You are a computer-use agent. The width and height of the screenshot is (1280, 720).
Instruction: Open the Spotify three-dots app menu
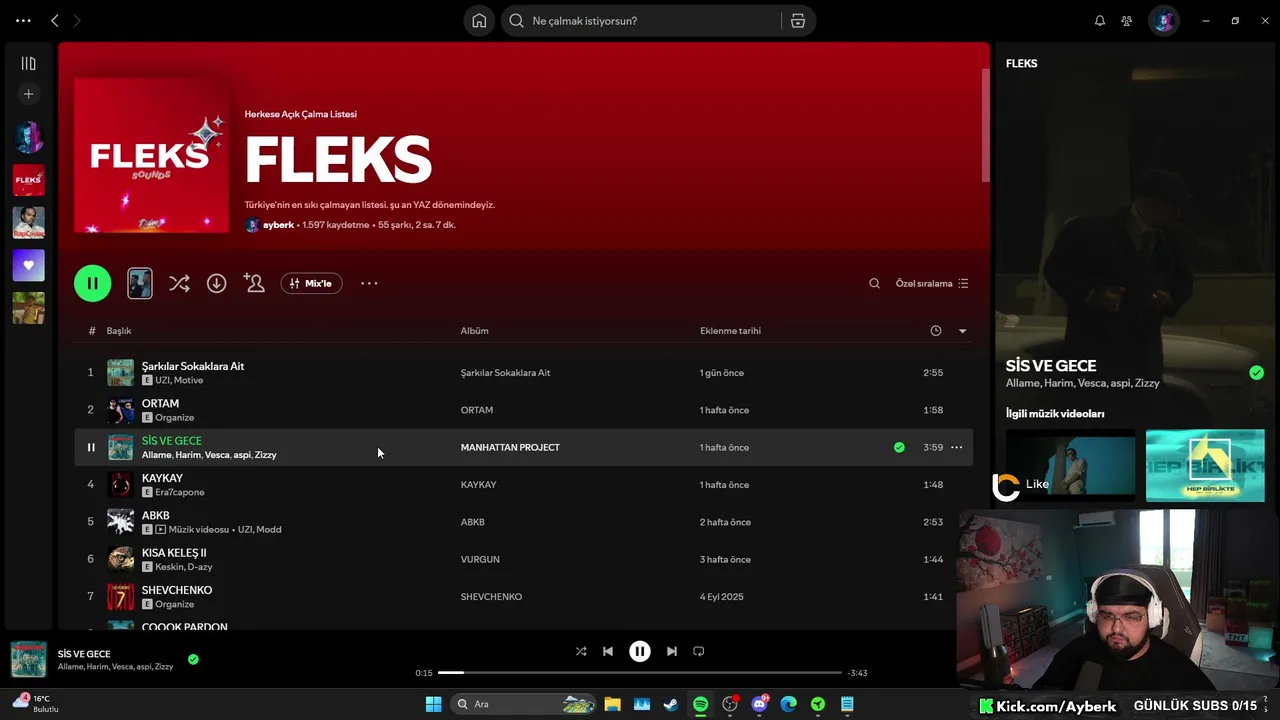[x=23, y=20]
